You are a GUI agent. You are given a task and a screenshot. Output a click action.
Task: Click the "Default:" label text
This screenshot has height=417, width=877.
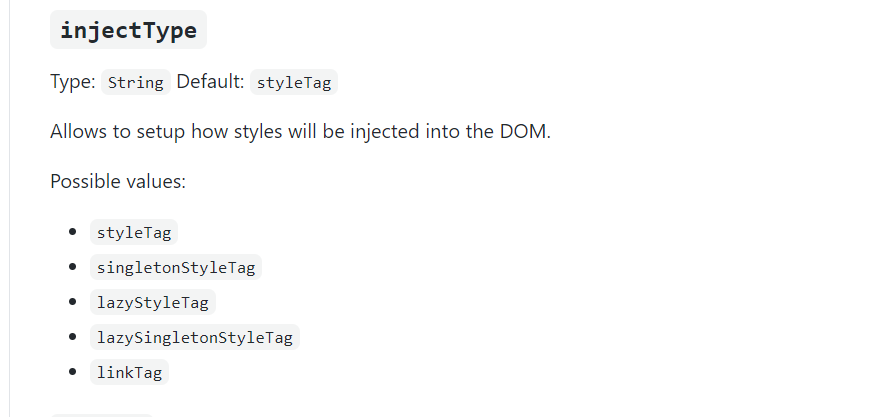210,82
